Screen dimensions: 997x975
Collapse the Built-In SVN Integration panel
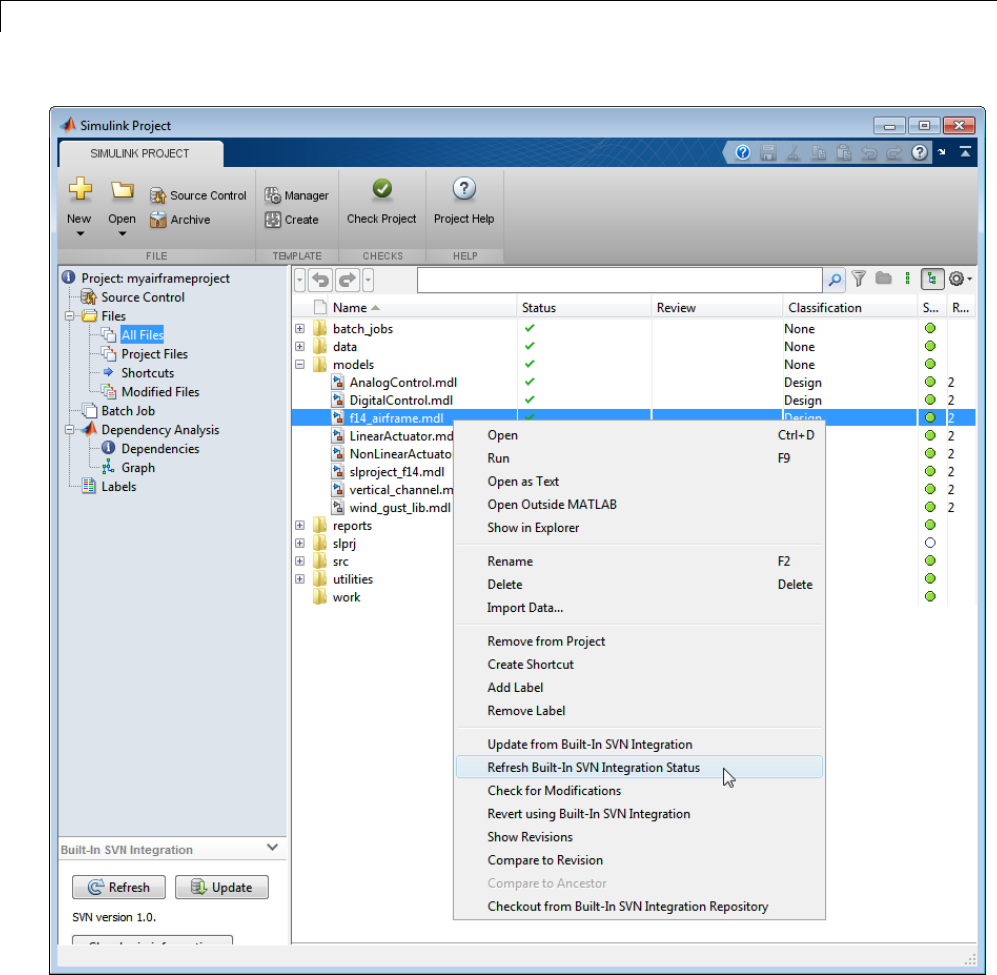(x=273, y=847)
